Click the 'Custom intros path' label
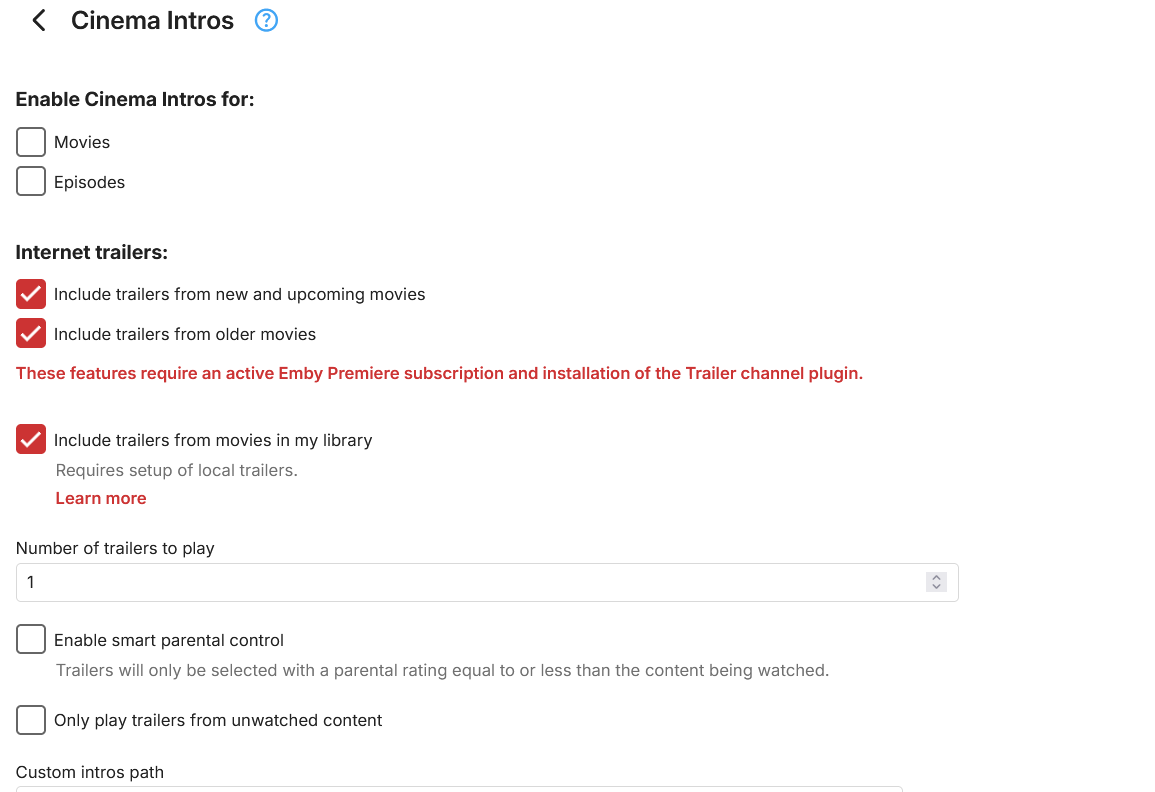1155x792 pixels. click(90, 772)
